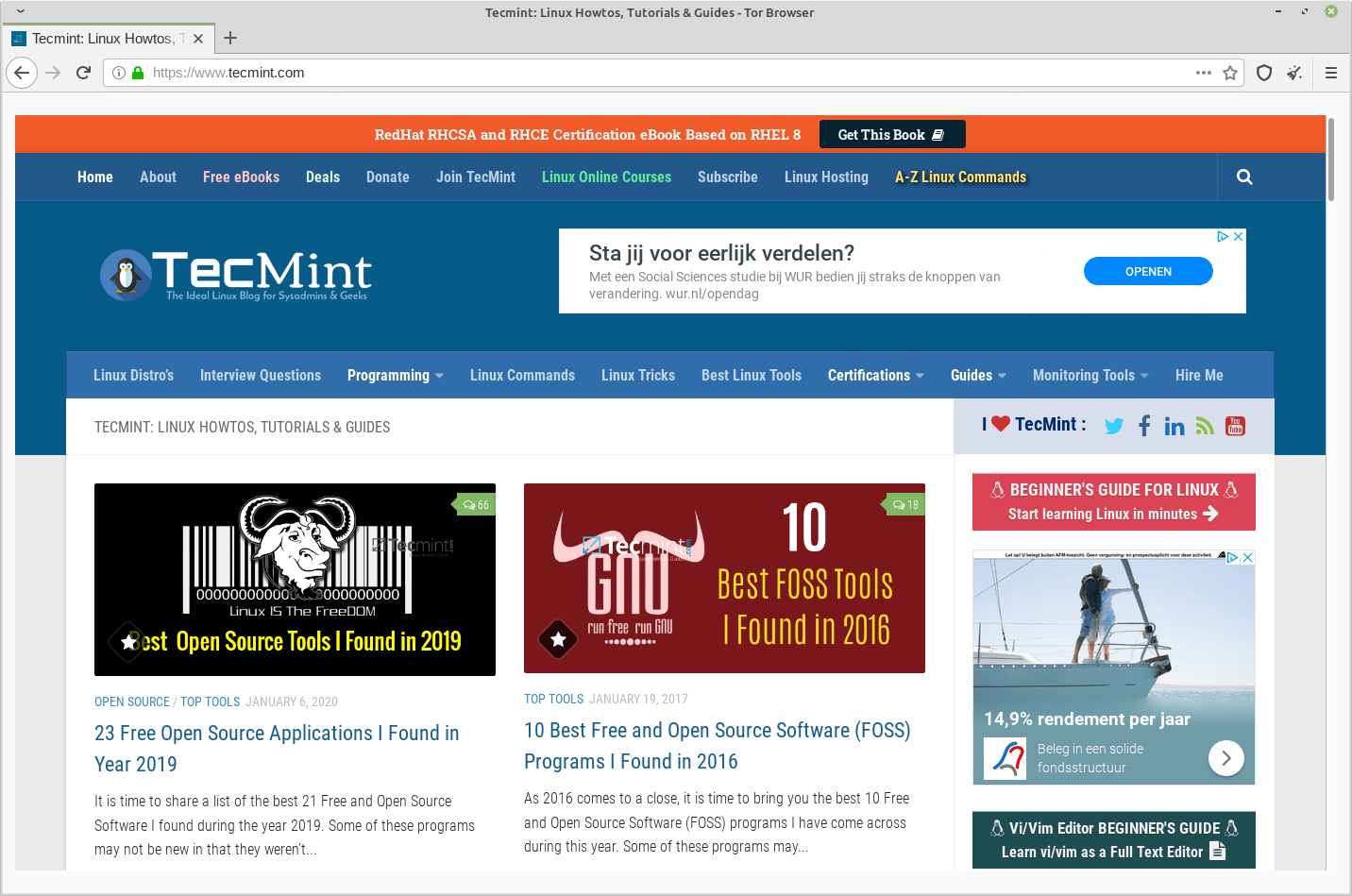Open Linux Distro's section

click(x=133, y=375)
